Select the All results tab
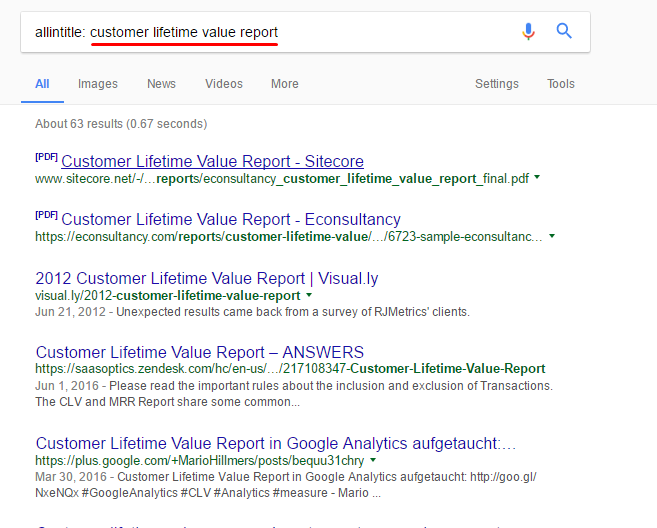 [42, 84]
